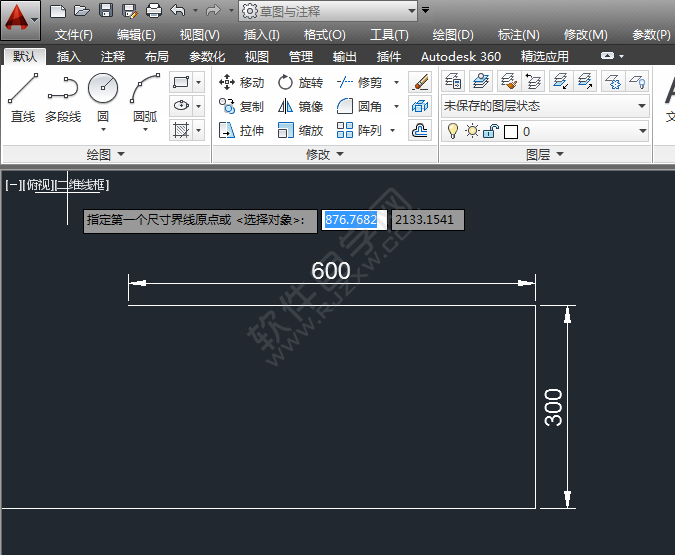675x555 pixels.
Task: Switch to the 注释 ribbon tab
Action: tap(112, 56)
